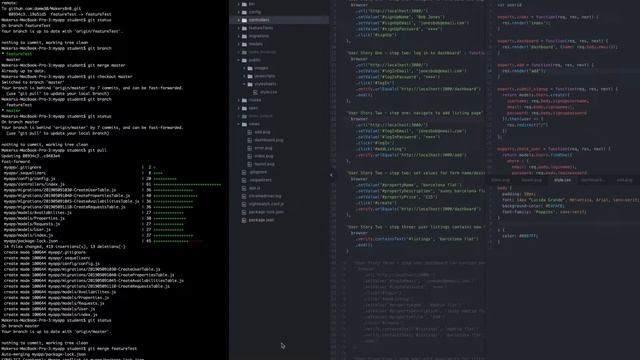Screen dimensions: 640x360
Task: Click the config folder icon
Action: [244, 12]
